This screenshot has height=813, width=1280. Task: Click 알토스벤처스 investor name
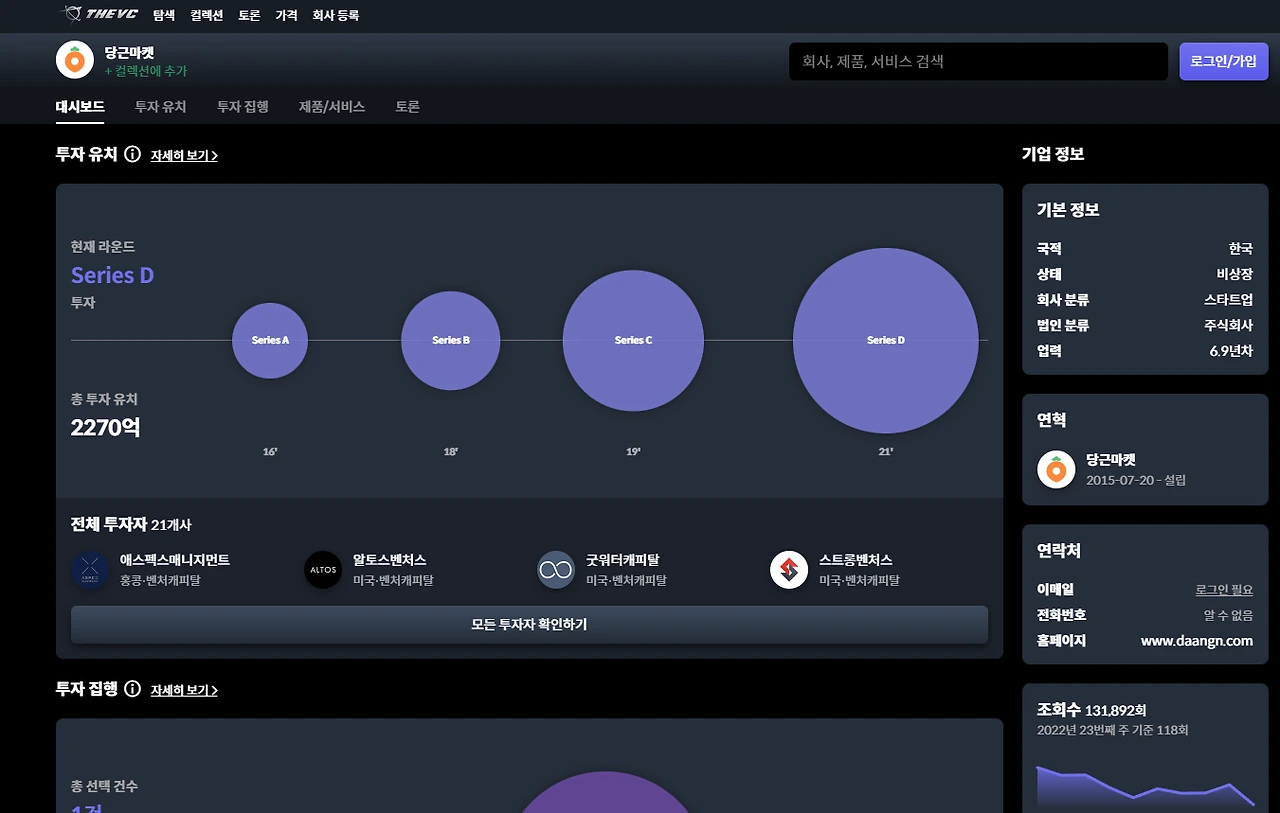(x=390, y=560)
